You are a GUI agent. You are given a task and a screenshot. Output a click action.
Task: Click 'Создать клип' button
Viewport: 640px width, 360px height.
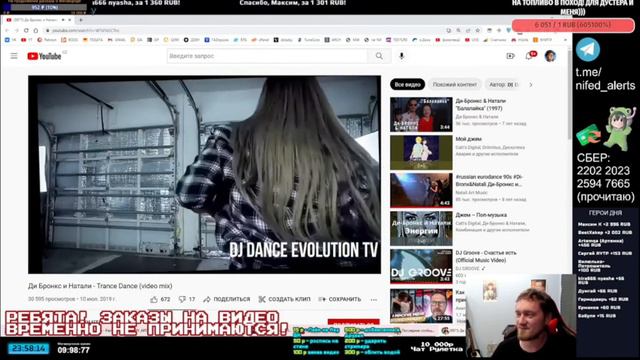coord(284,299)
